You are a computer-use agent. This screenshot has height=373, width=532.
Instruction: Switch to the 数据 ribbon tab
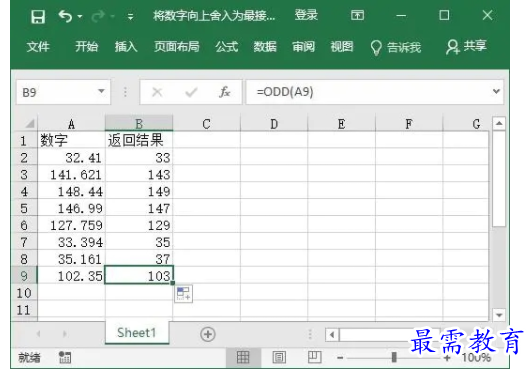tap(265, 46)
